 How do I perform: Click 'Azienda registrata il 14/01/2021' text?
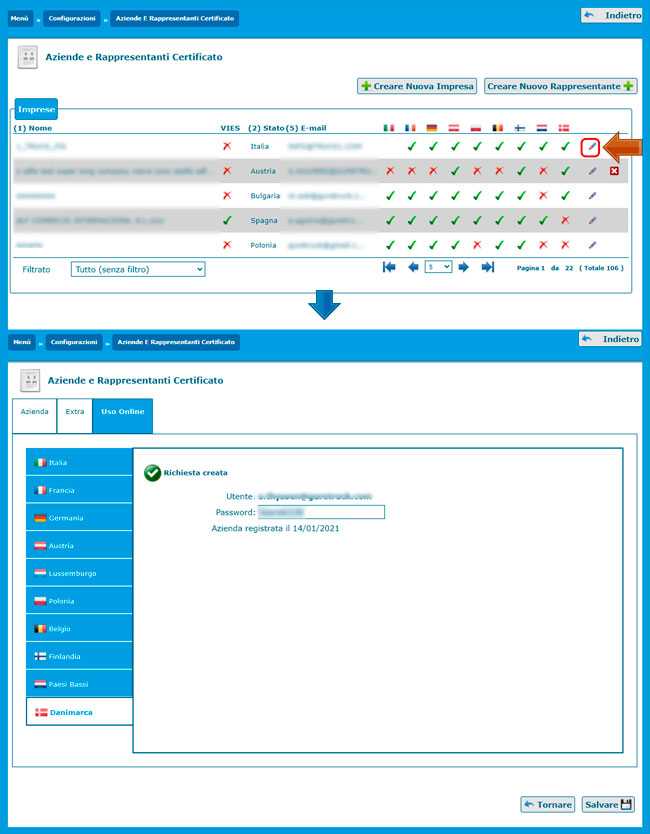pos(275,529)
